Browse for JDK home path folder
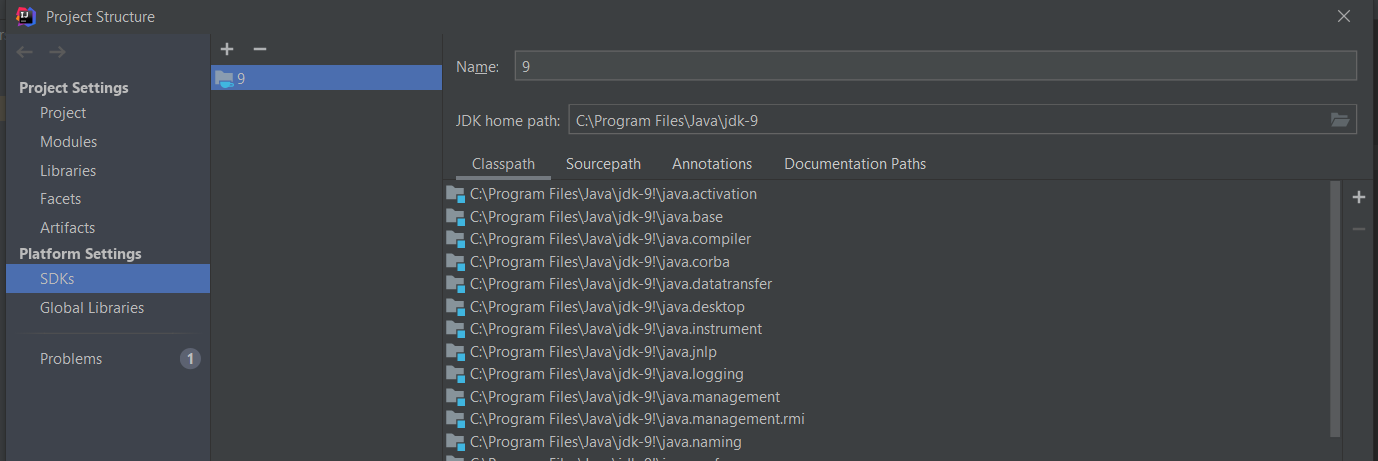The height and width of the screenshot is (461, 1378). pos(1340,120)
